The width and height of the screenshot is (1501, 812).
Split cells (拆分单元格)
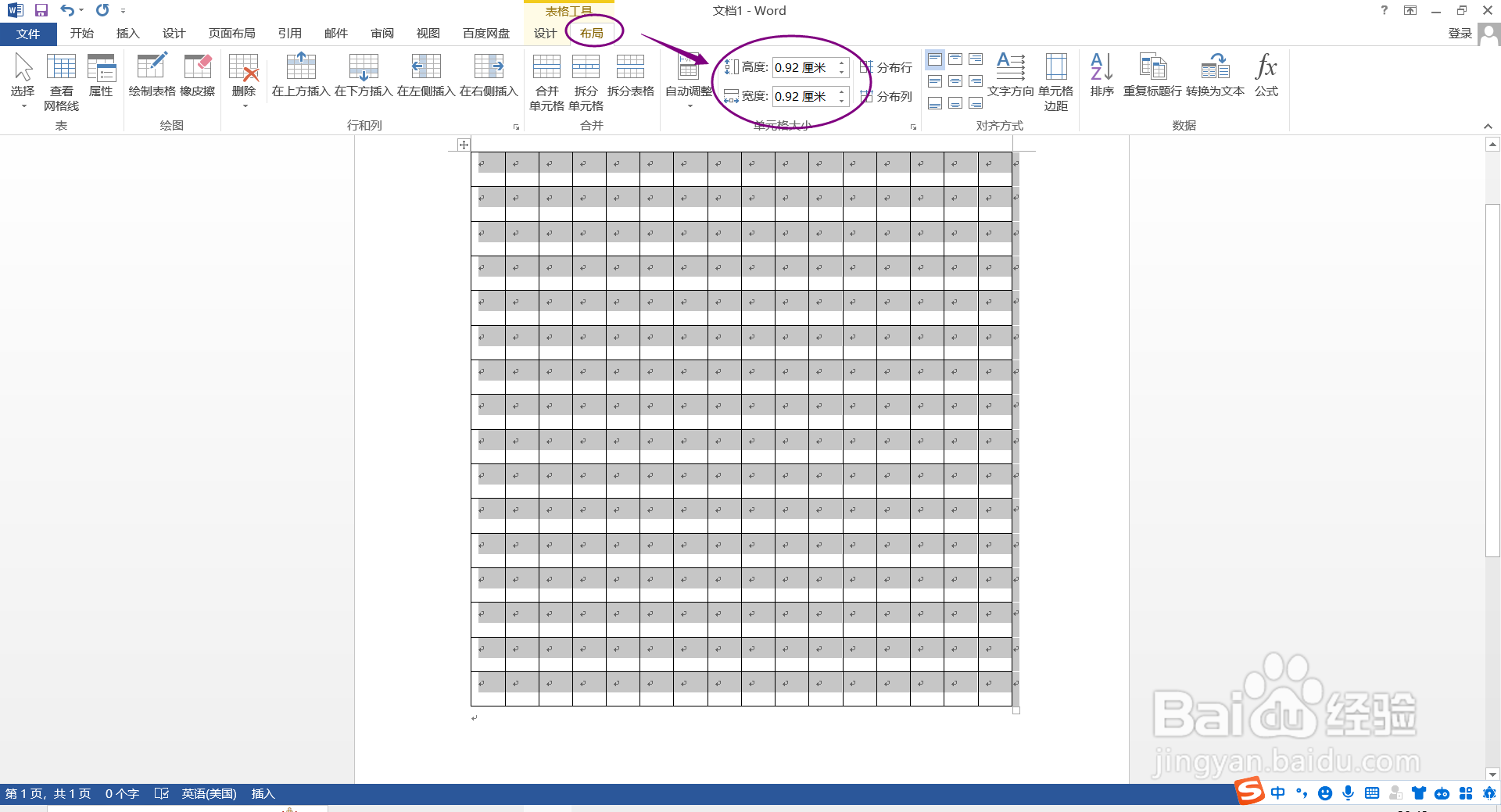coord(586,82)
